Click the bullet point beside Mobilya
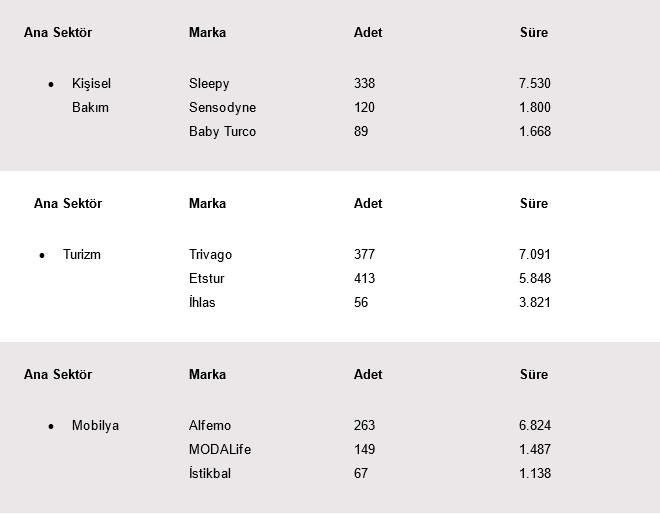 point(51,427)
